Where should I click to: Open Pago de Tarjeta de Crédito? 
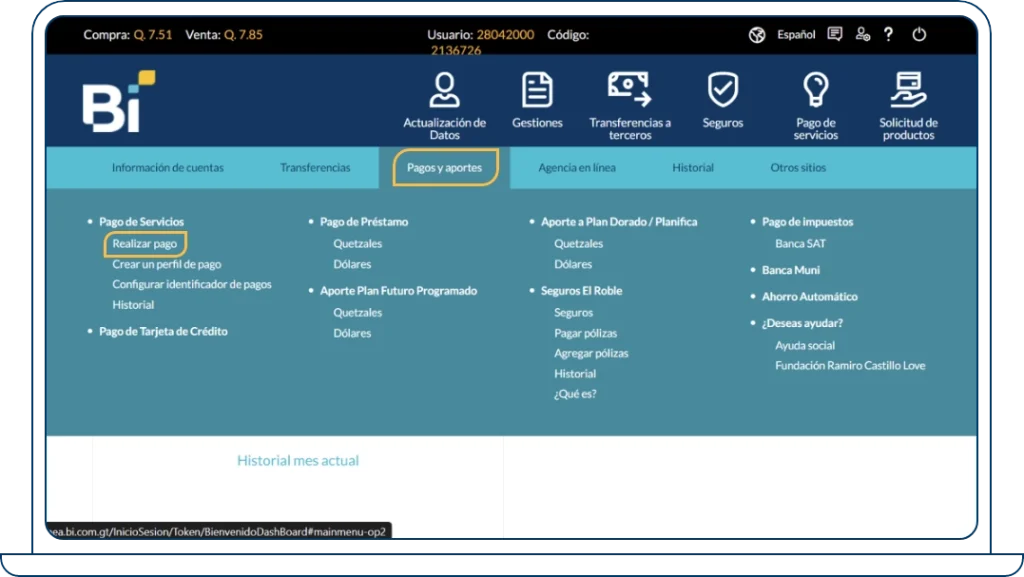pyautogui.click(x=163, y=331)
